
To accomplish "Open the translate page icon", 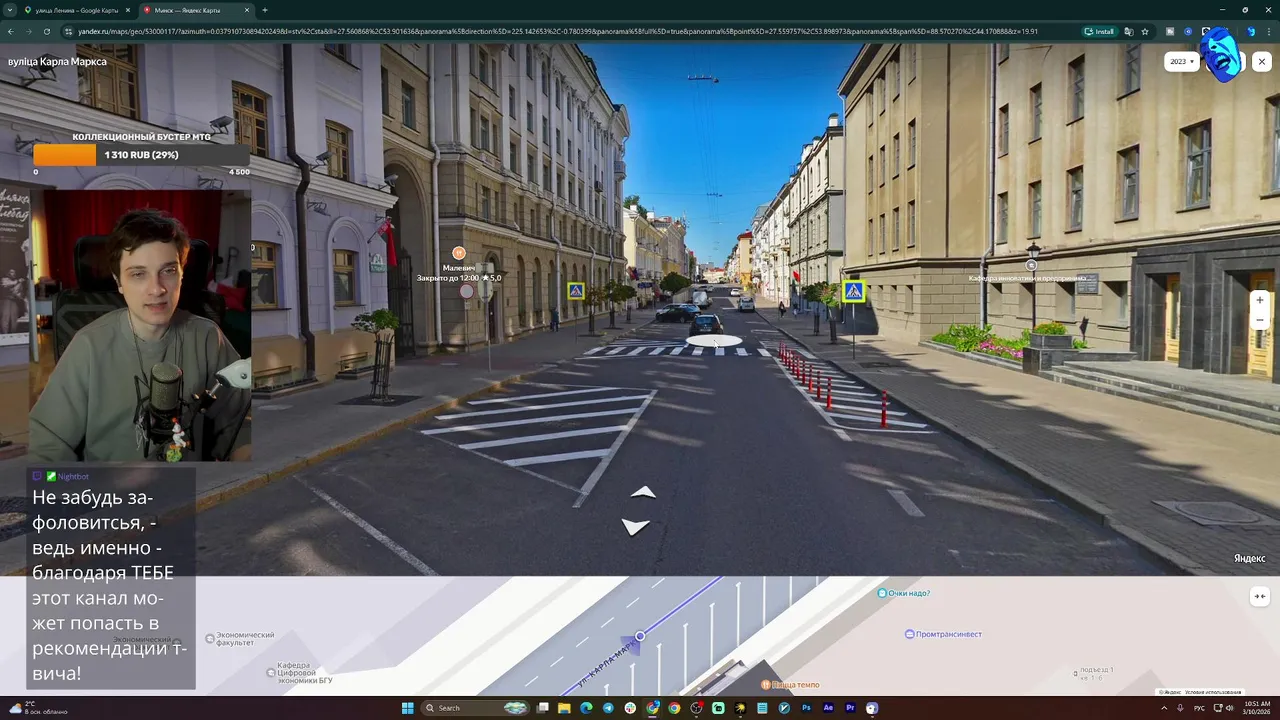I will coord(1129,31).
